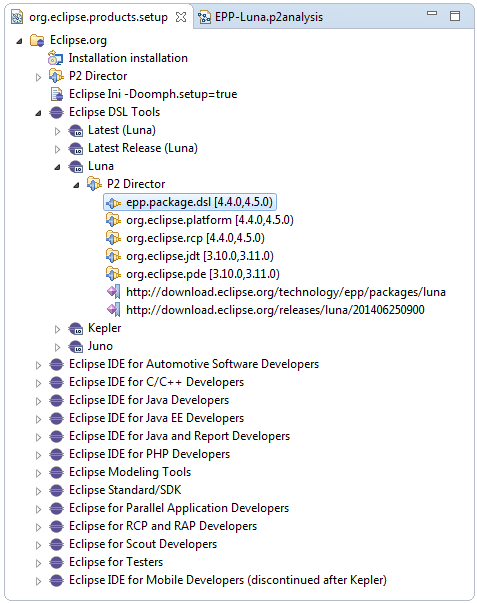477x603 pixels.
Task: Click the Eclipse DSL Tools product icon
Action: (x=57, y=112)
